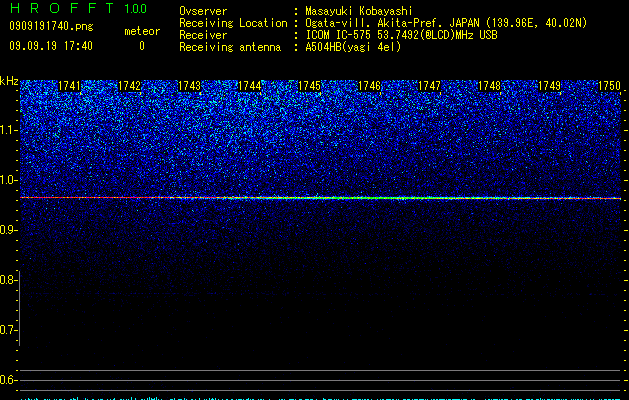The width and height of the screenshot is (629, 400).
Task: Select the 1750 time marker
Action: tap(609, 86)
